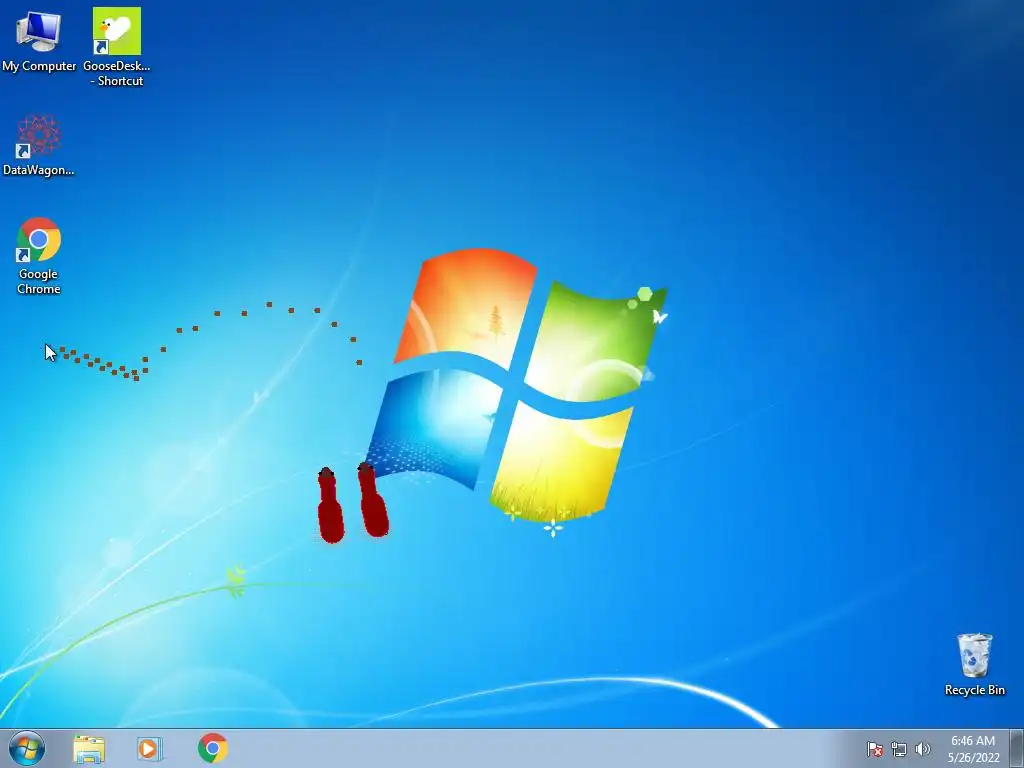Open Action Center flag in tray

tap(874, 749)
